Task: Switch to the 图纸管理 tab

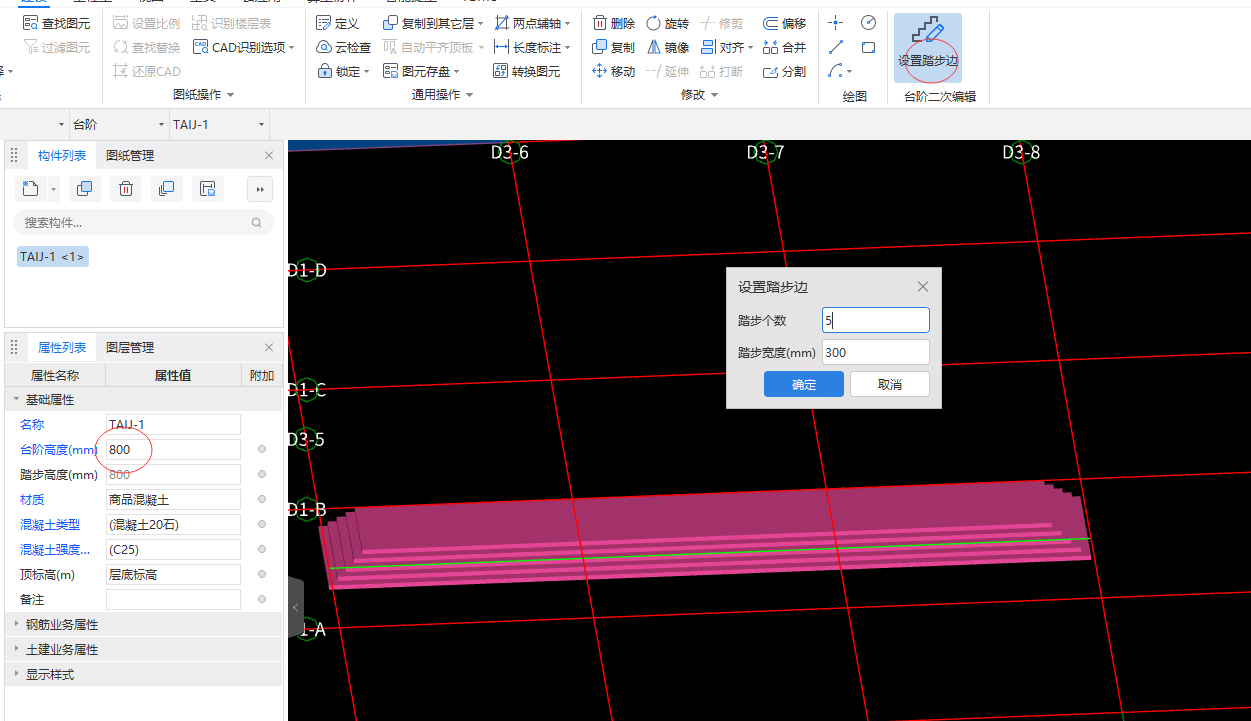Action: point(130,156)
